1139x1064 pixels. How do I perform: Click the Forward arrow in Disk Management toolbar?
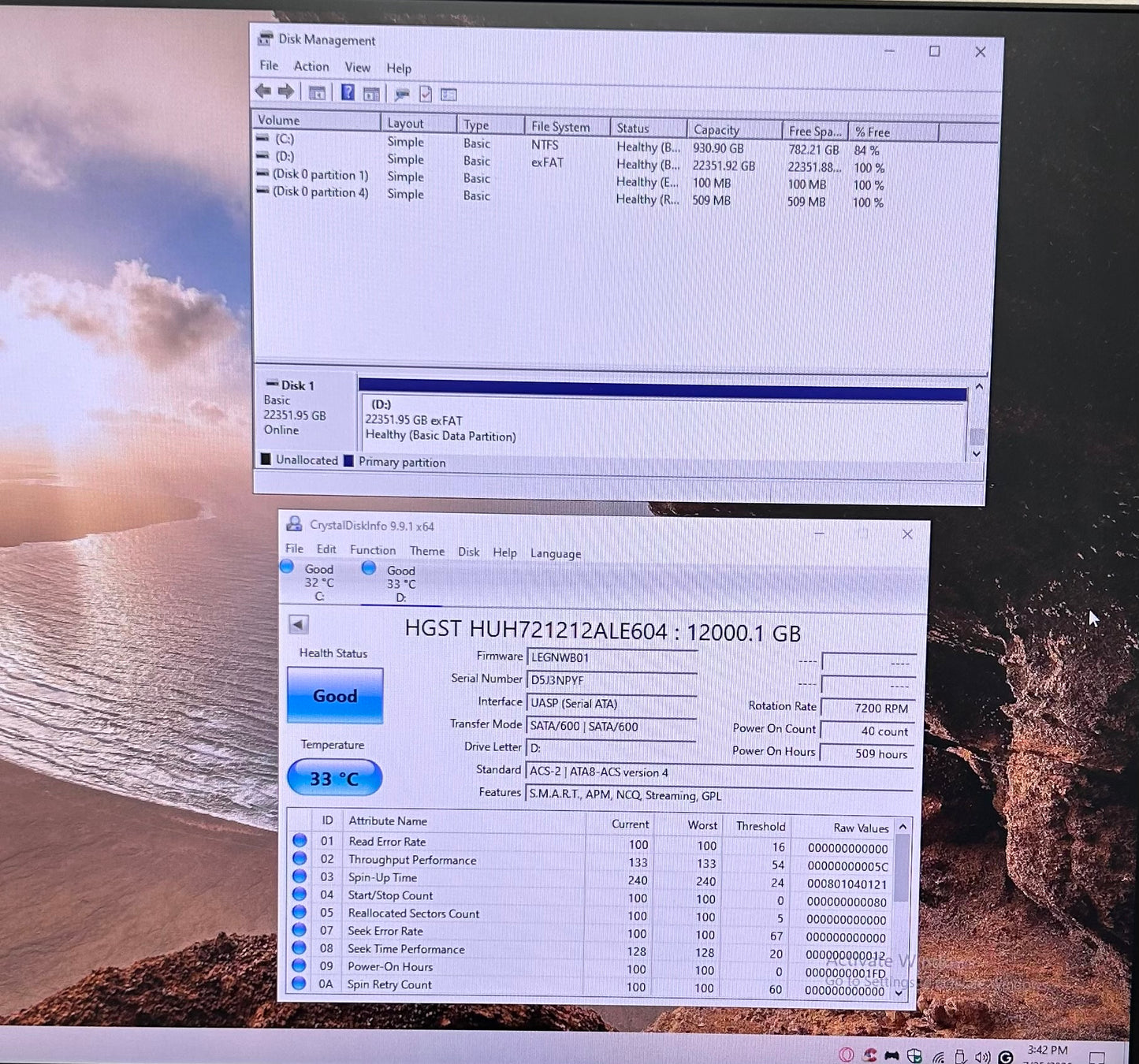(x=286, y=92)
